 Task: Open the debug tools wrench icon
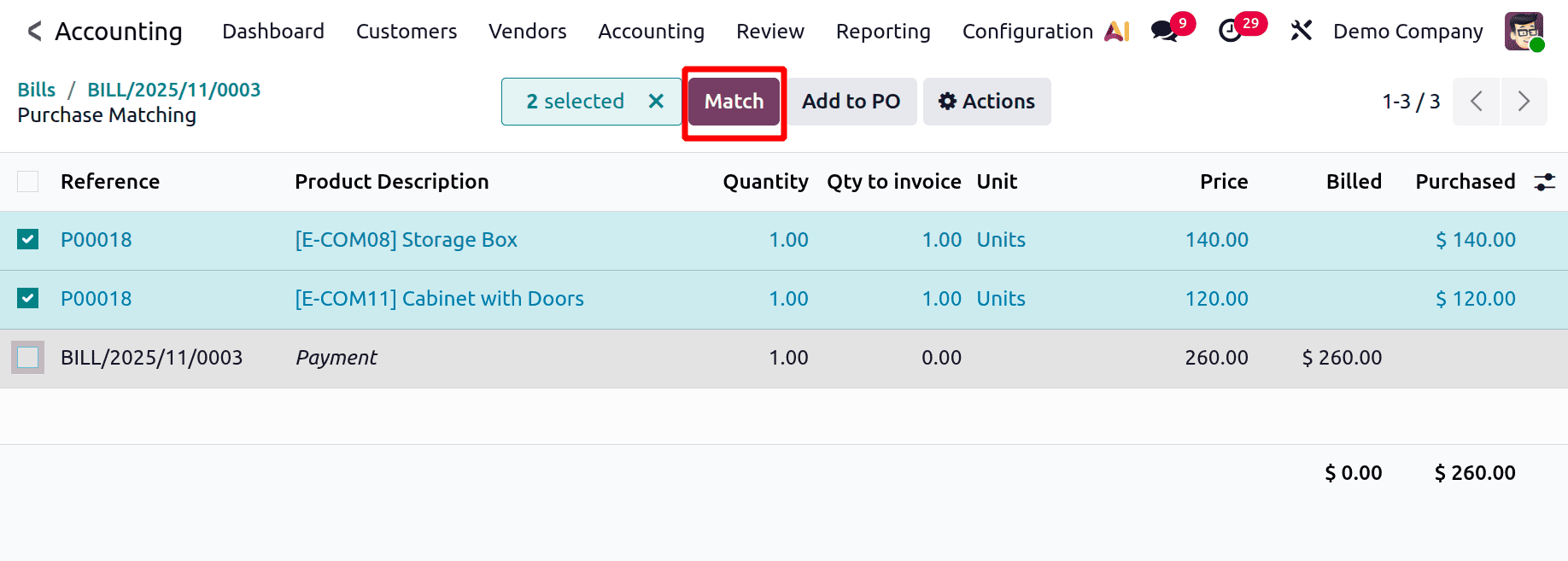pyautogui.click(x=1301, y=32)
